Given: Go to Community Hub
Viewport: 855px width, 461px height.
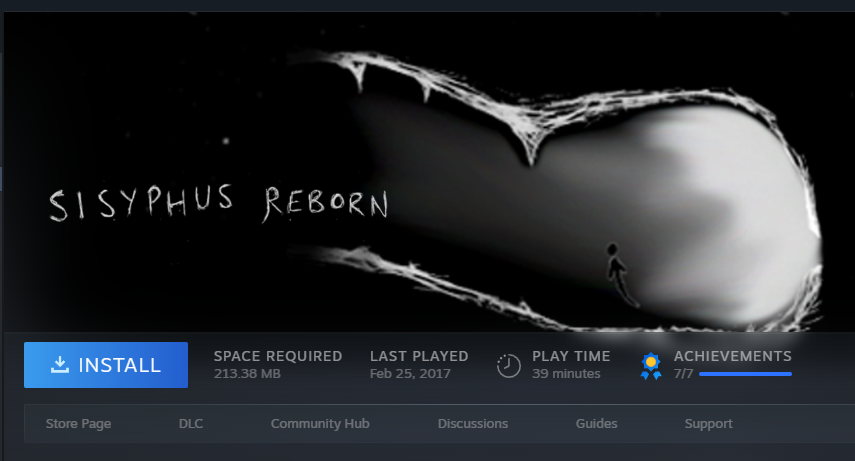Looking at the screenshot, I should 320,423.
